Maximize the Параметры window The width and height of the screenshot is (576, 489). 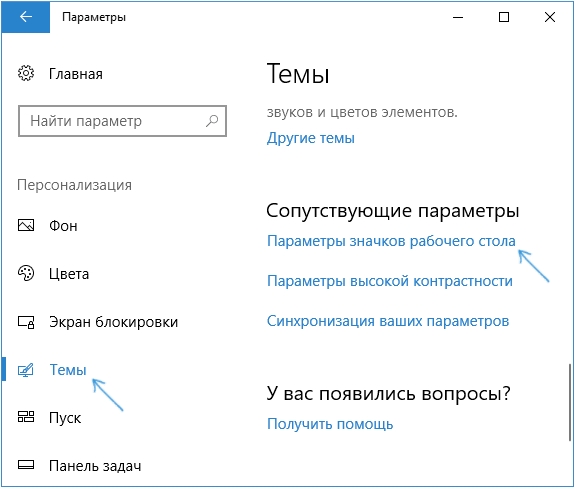(504, 17)
